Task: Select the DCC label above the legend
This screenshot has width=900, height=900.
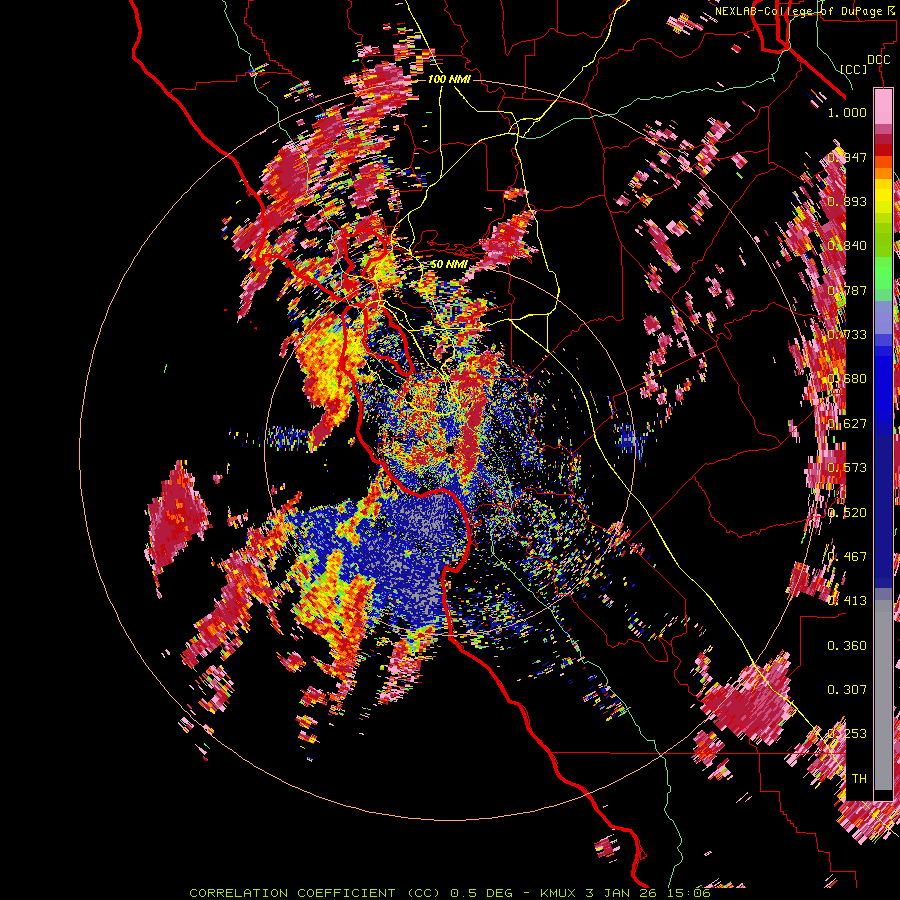Action: pyautogui.click(x=878, y=60)
